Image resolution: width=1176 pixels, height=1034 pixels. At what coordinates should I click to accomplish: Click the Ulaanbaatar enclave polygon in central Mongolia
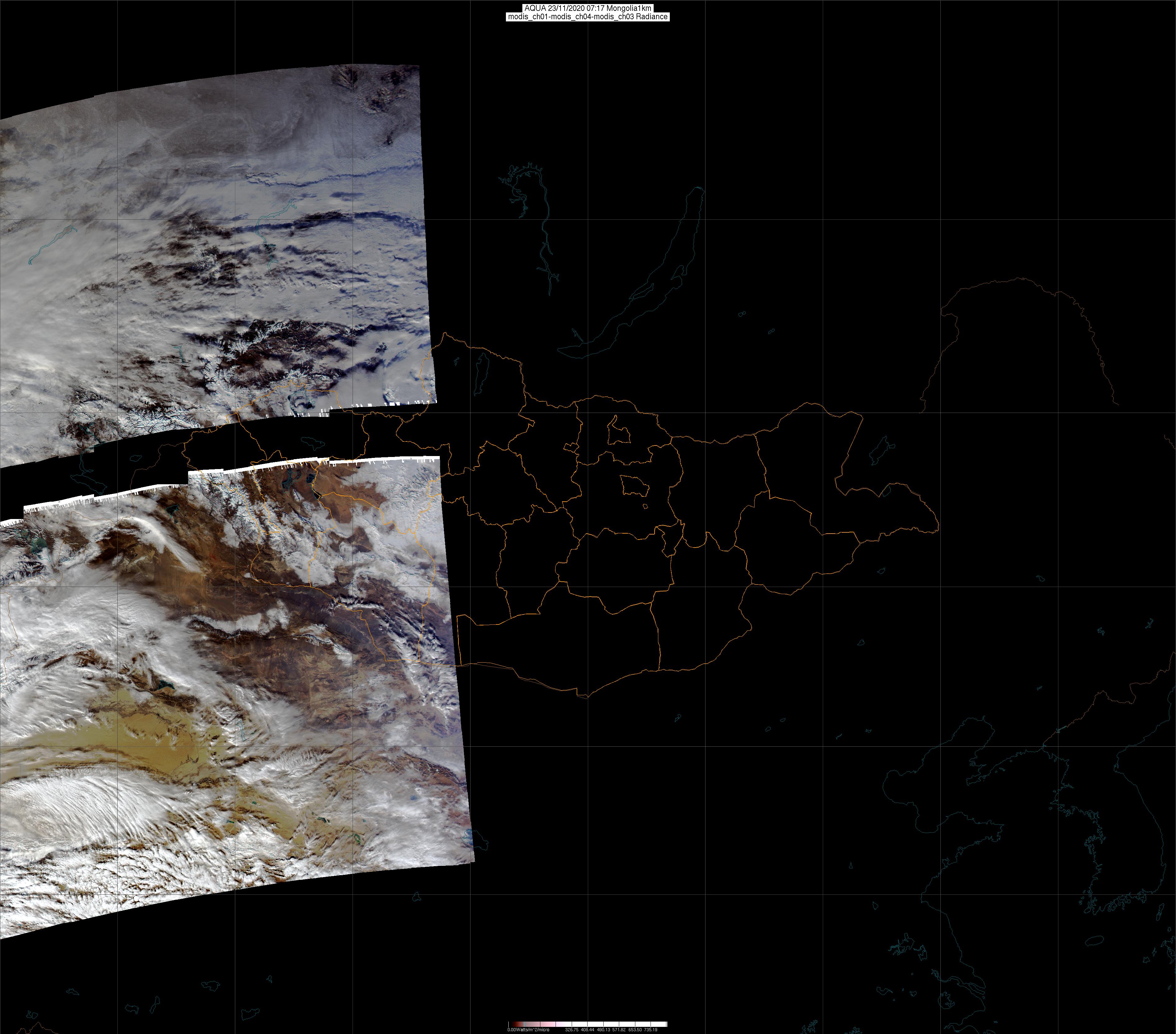pos(635,486)
